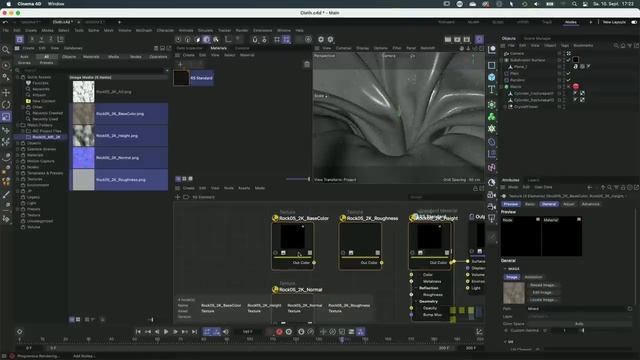Click the Asset Browser search field
The height and width of the screenshot is (360, 640).
pos(92,70)
